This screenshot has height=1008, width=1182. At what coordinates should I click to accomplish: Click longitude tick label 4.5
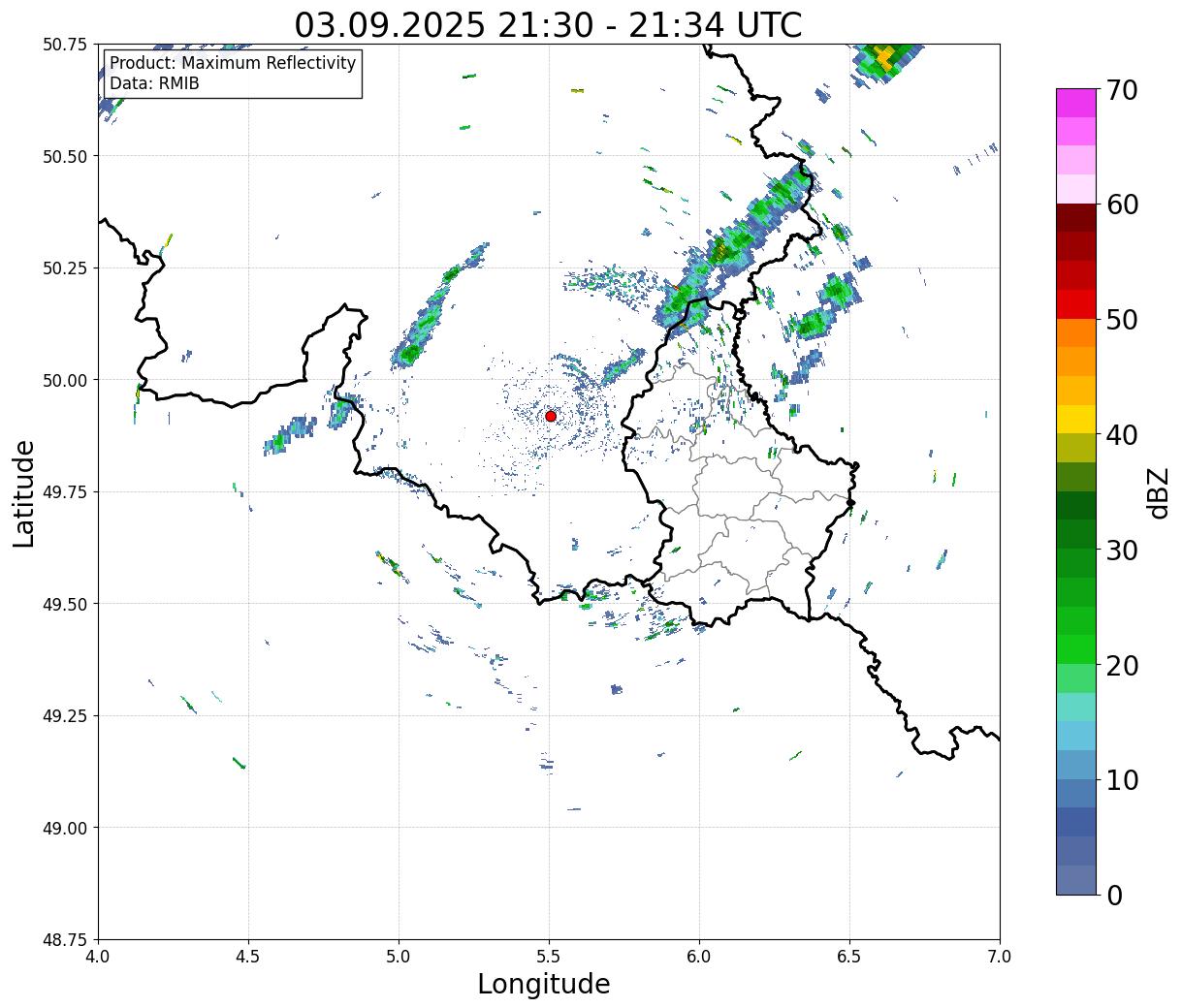pyautogui.click(x=248, y=957)
